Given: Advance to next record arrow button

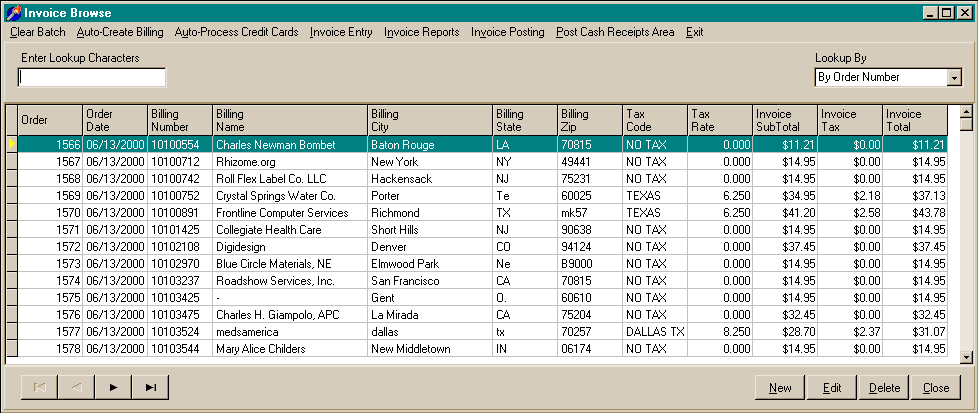Looking at the screenshot, I should click(x=113, y=387).
